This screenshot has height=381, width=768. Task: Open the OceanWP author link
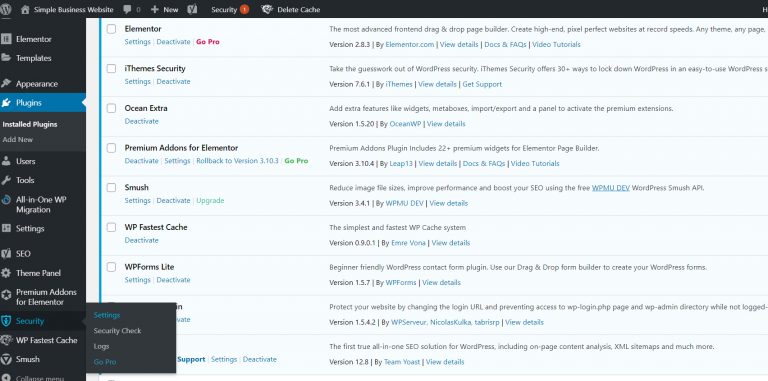tap(405, 124)
